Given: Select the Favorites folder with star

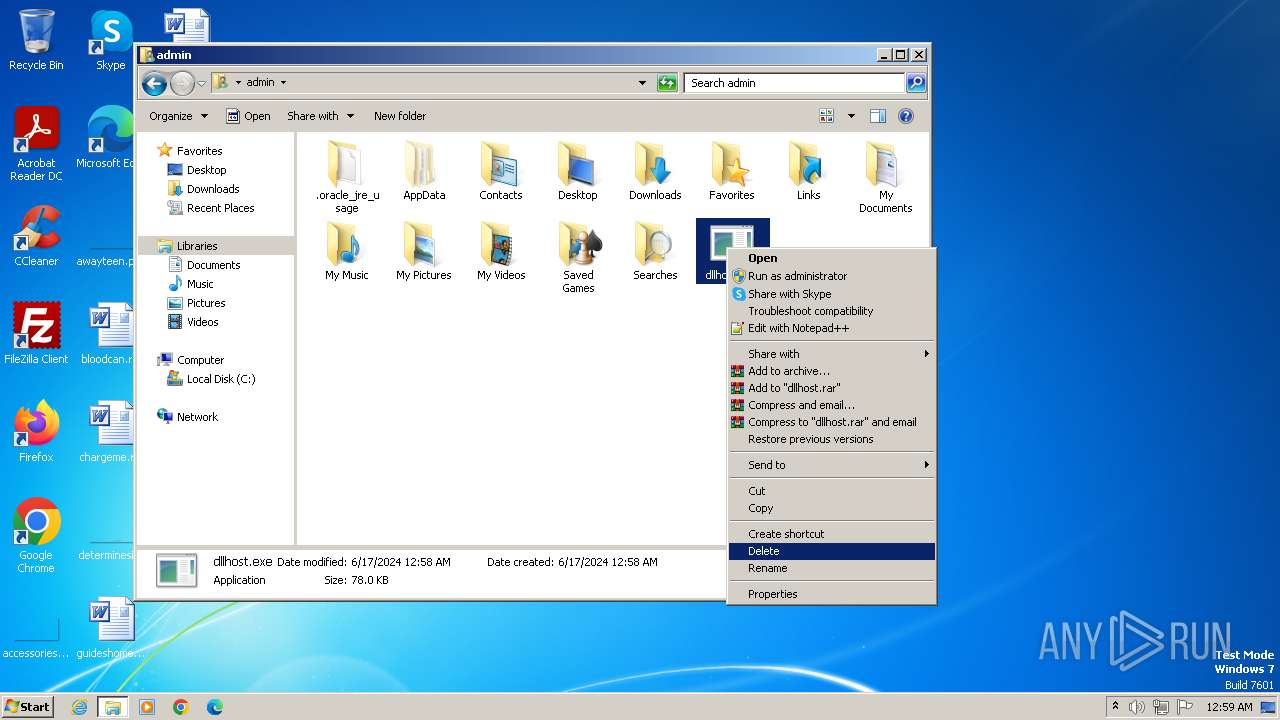Looking at the screenshot, I should 731,171.
